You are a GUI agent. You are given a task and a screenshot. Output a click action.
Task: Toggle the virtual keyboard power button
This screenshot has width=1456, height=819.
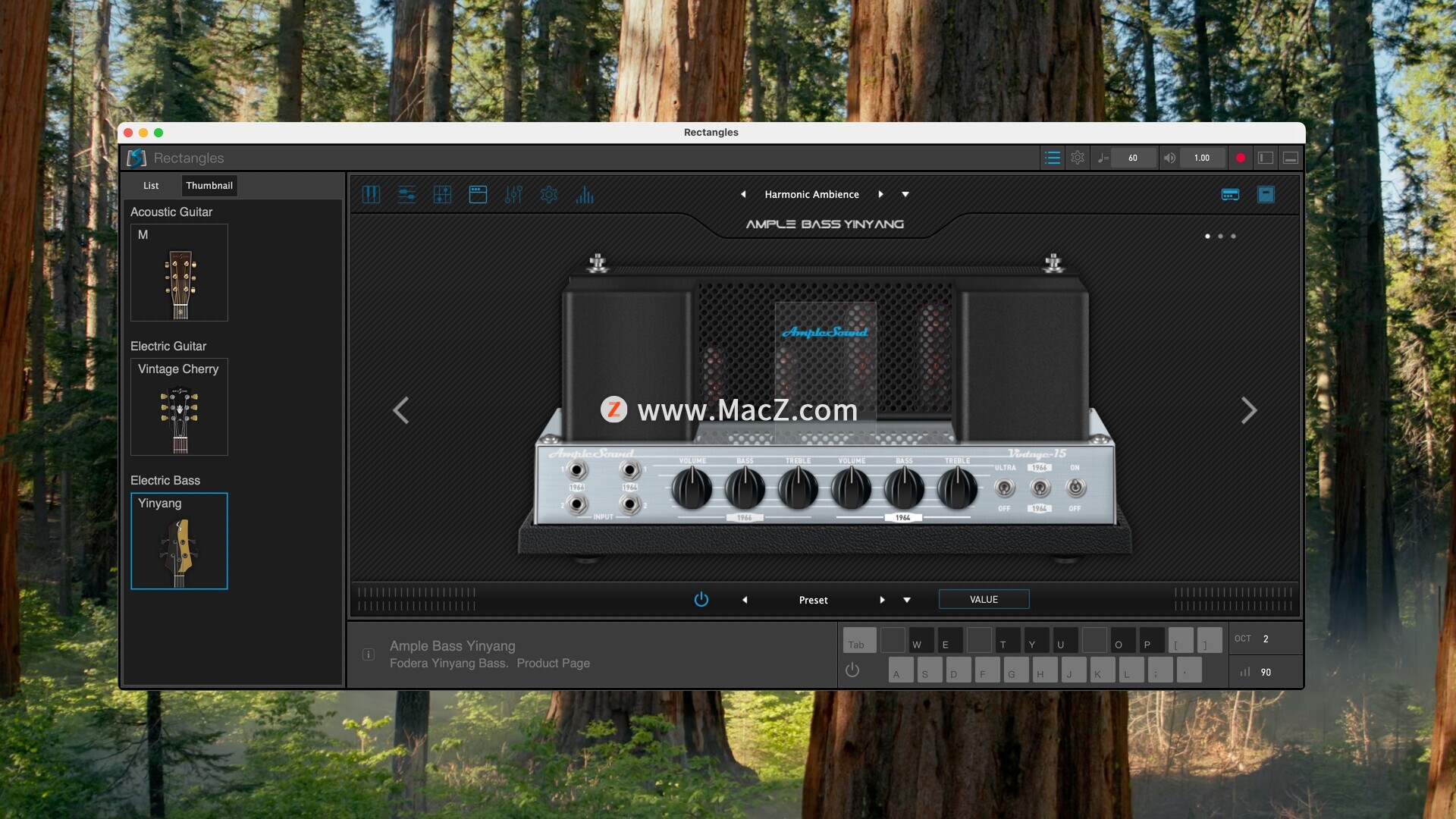pos(852,670)
